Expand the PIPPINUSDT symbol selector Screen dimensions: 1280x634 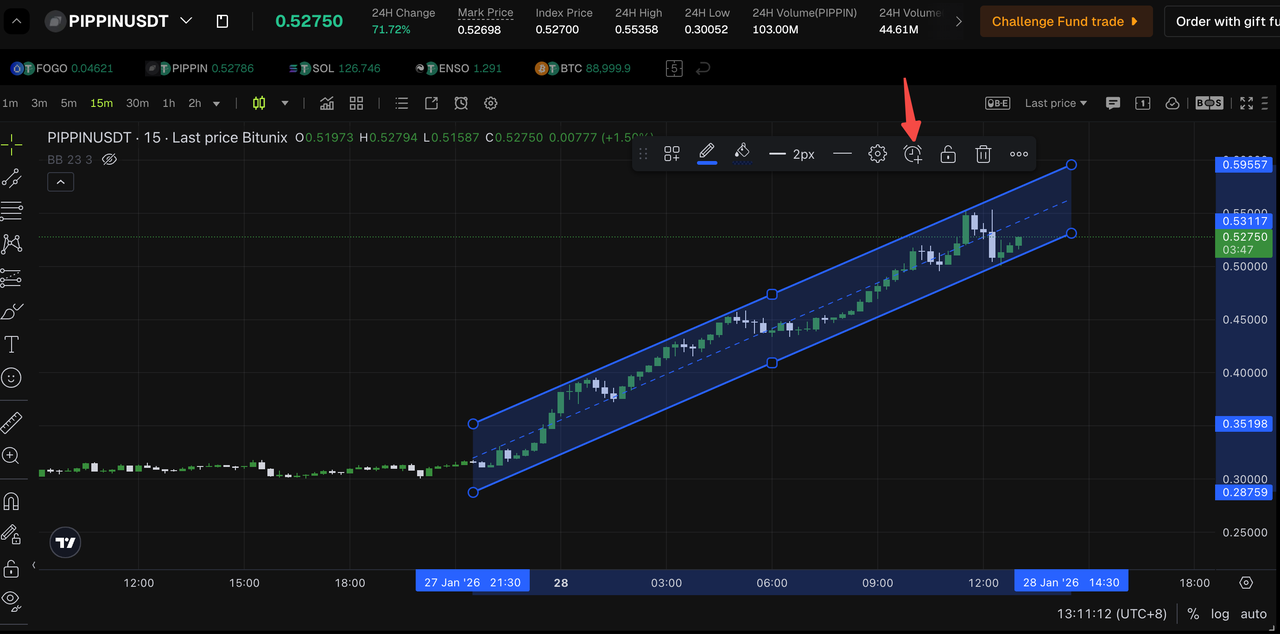click(x=186, y=19)
